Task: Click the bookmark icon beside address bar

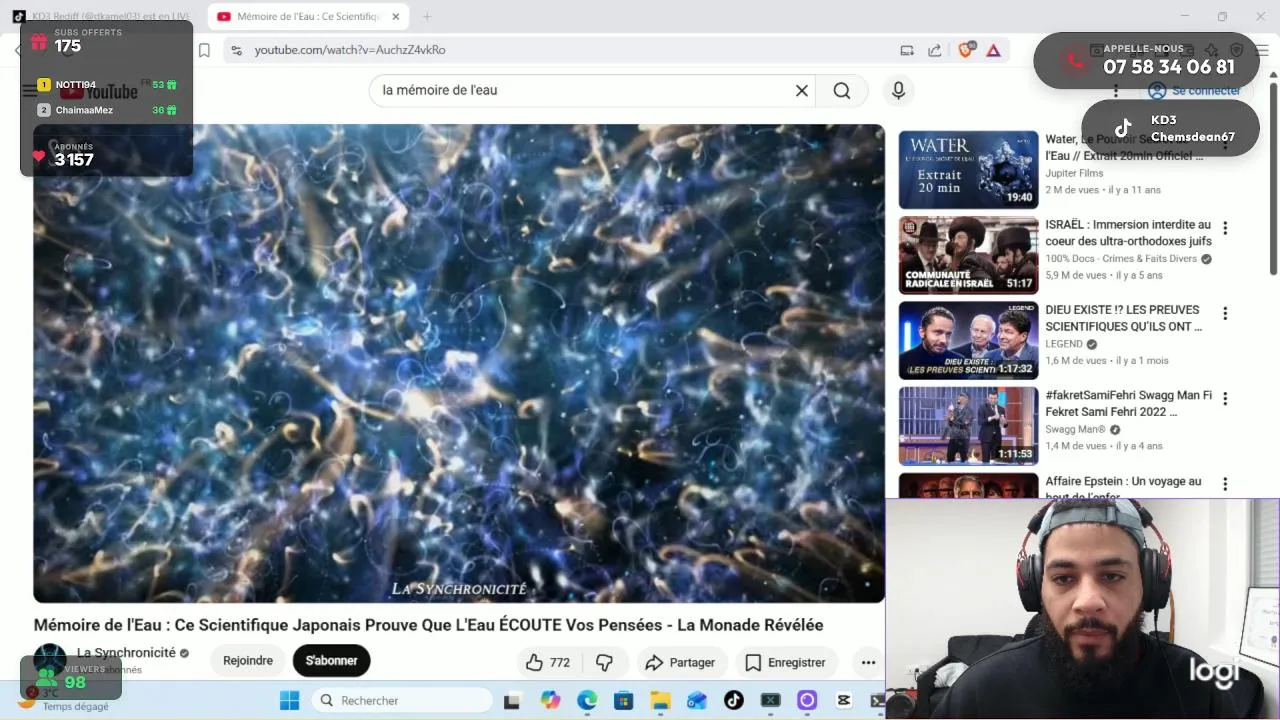Action: pyautogui.click(x=204, y=50)
